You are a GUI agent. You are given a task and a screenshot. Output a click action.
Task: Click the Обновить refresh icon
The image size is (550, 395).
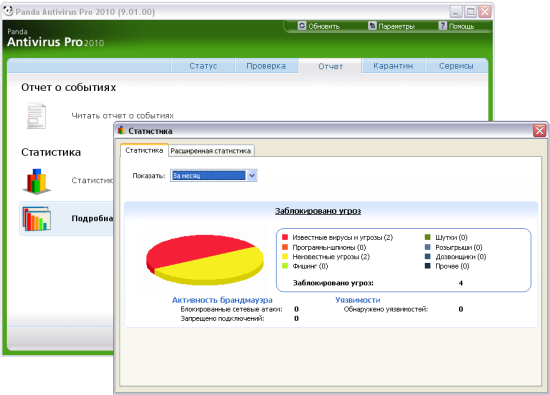tap(302, 26)
